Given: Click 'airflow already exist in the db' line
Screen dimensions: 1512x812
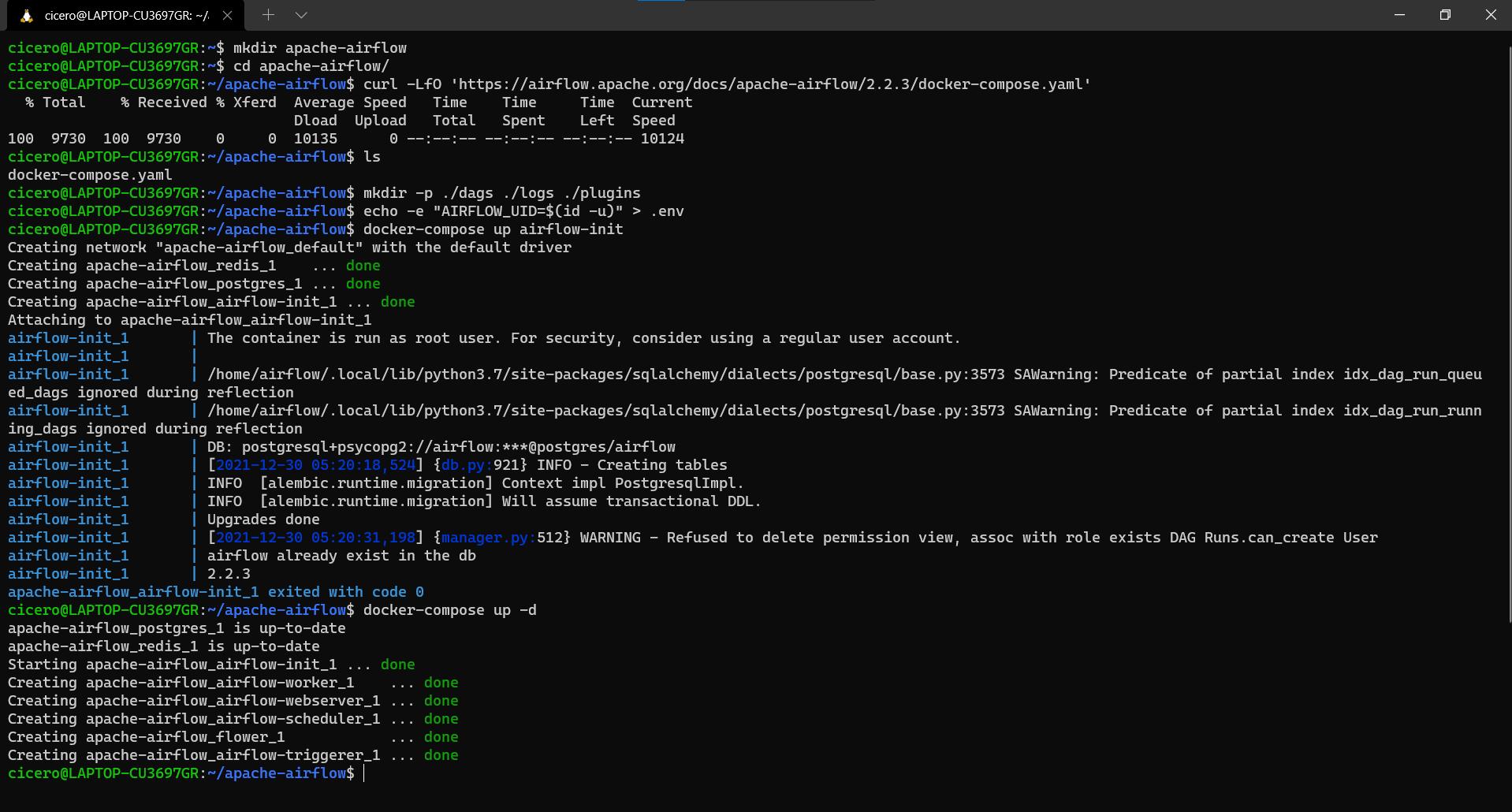Looking at the screenshot, I should (x=341, y=556).
